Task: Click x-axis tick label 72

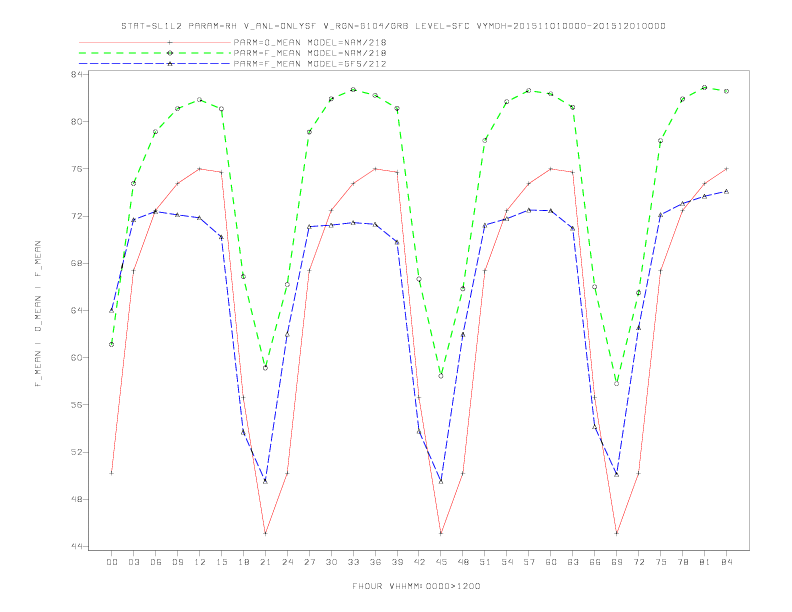Action: coord(639,562)
